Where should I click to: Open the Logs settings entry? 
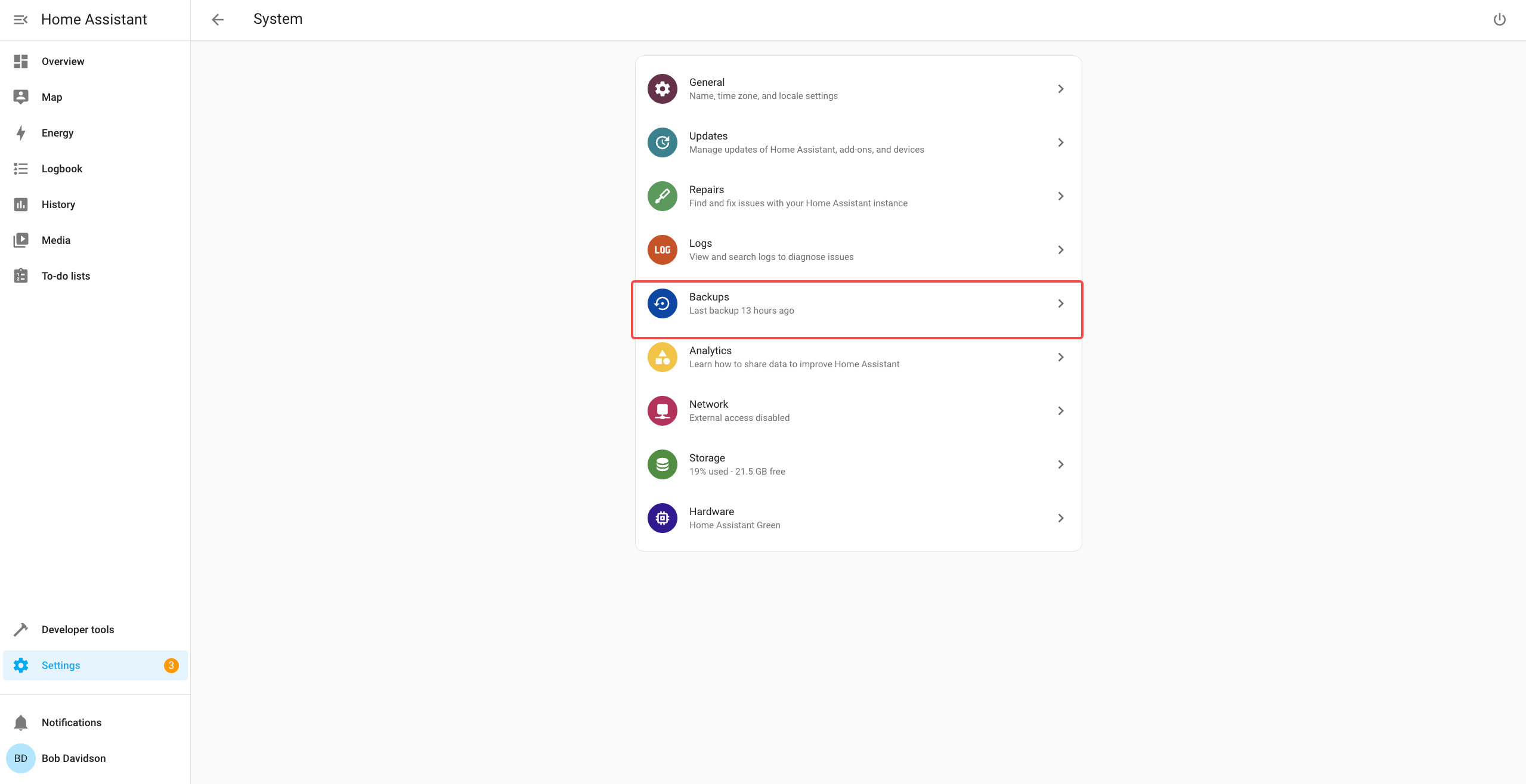pos(859,250)
